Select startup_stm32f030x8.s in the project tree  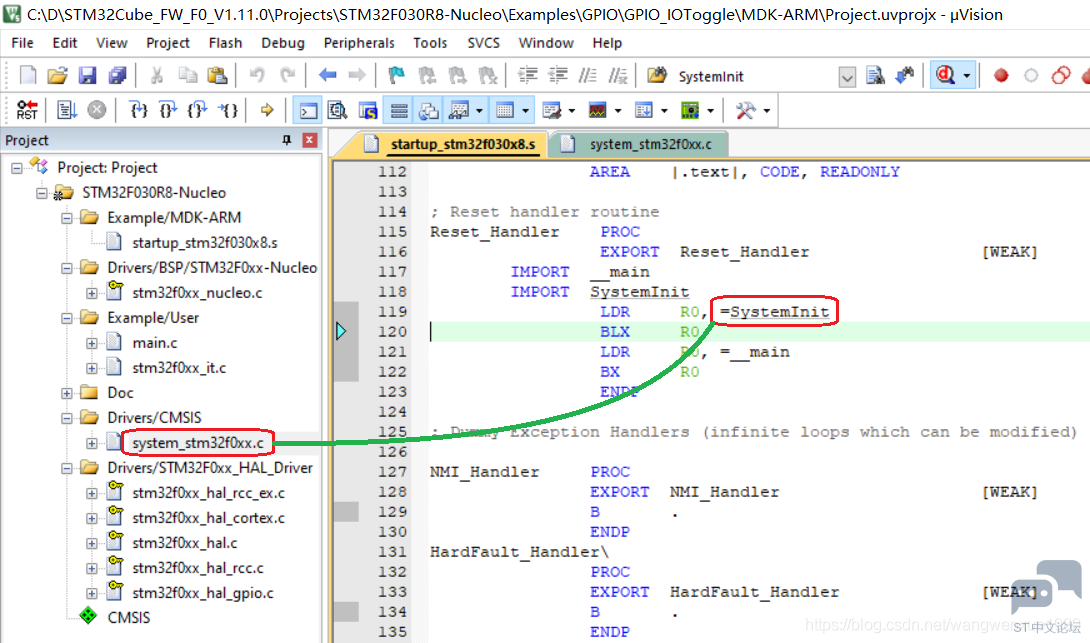click(x=204, y=243)
